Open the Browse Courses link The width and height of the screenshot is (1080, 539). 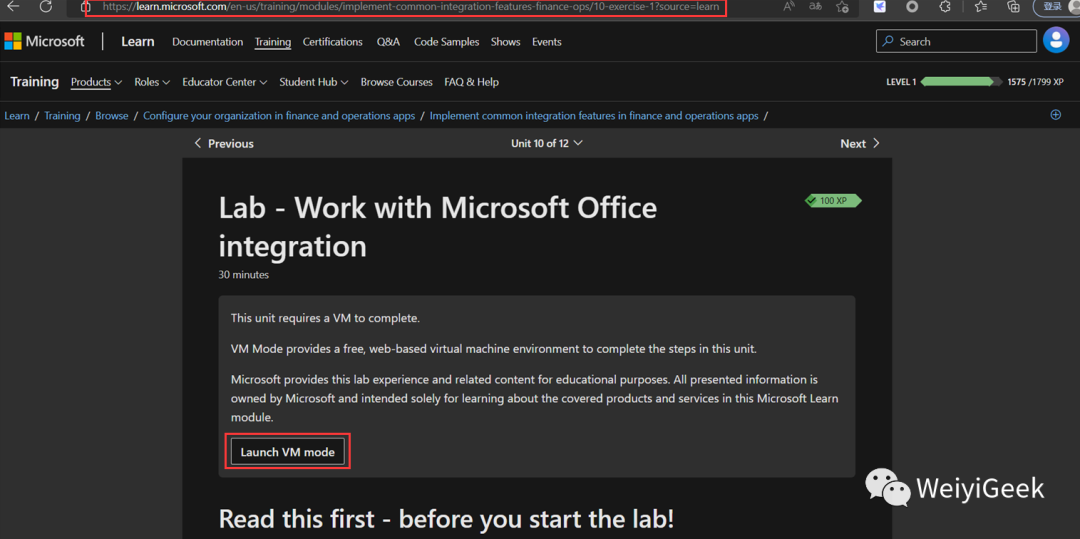coord(397,82)
